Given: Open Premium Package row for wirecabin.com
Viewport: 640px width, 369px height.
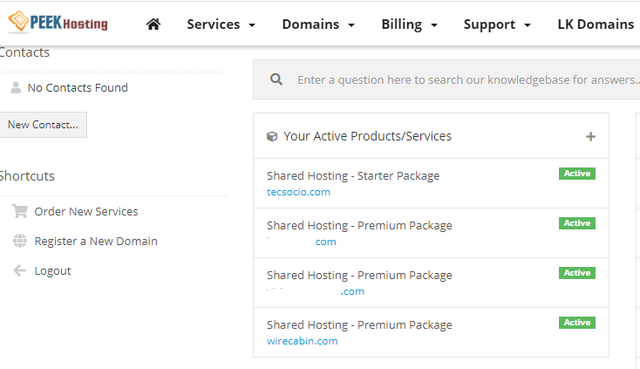Looking at the screenshot, I should (x=431, y=332).
